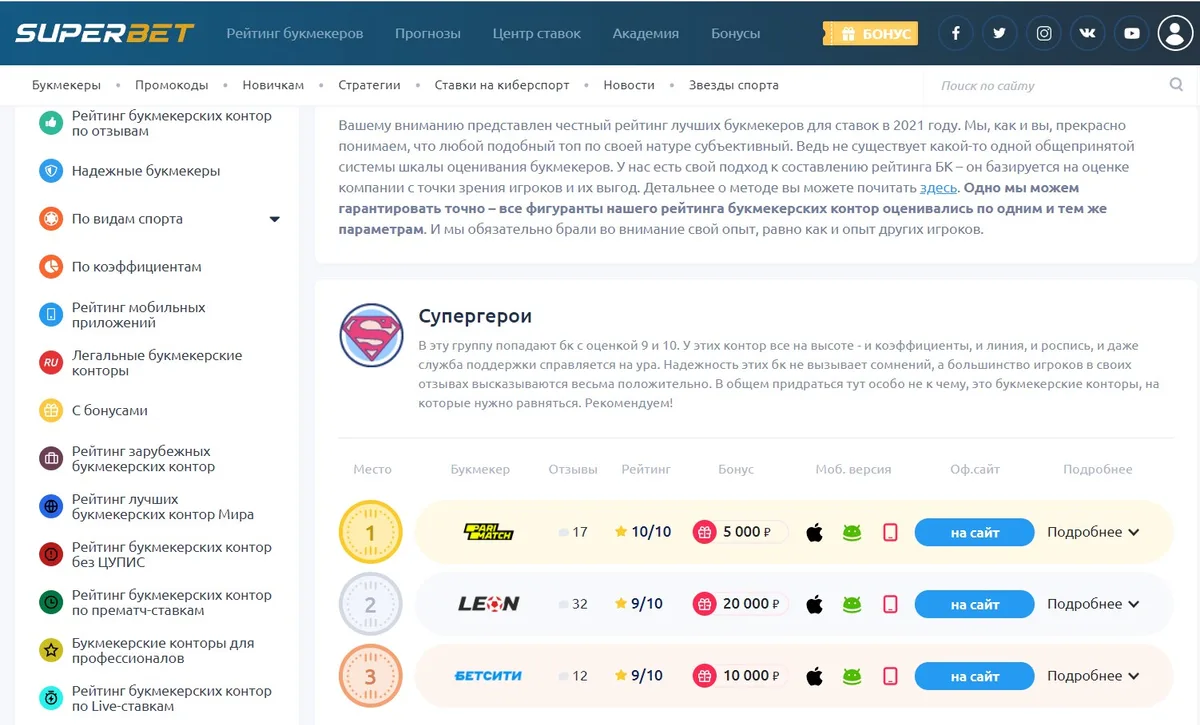Click the Betcity bookmaker logo
Viewport: 1200px width, 725px height.
pyautogui.click(x=488, y=676)
